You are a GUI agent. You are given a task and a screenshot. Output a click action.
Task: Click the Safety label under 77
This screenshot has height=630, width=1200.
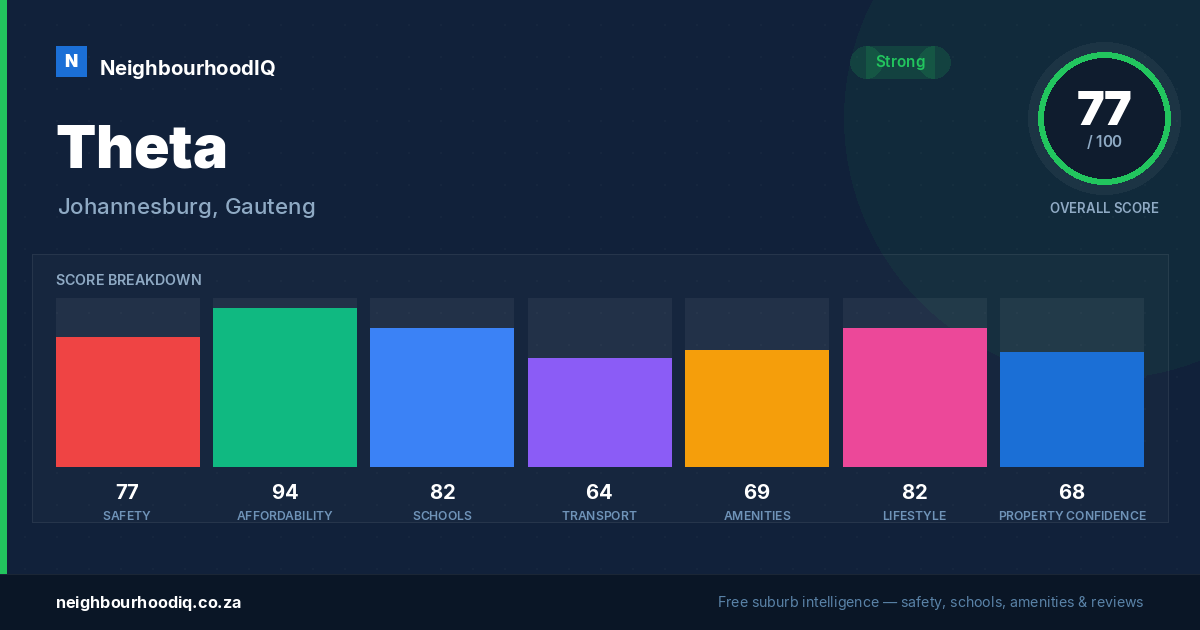point(127,516)
